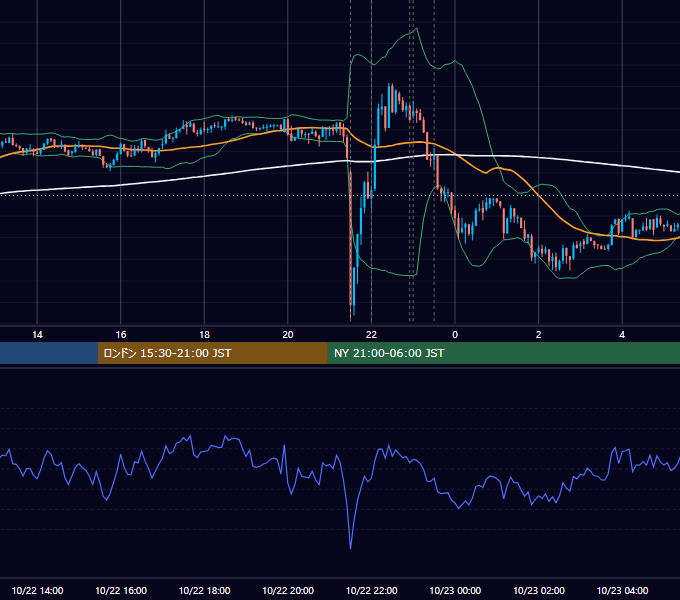Click the 10/22 22:00 date label

point(371,590)
